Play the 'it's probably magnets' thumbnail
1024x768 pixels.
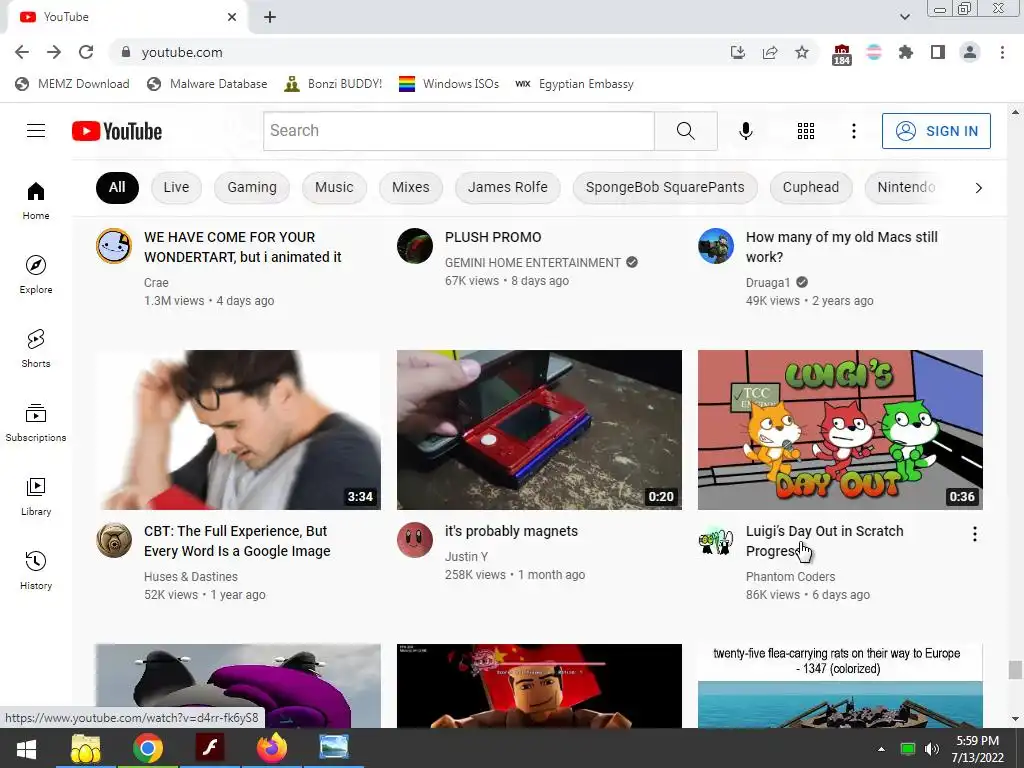tap(539, 430)
